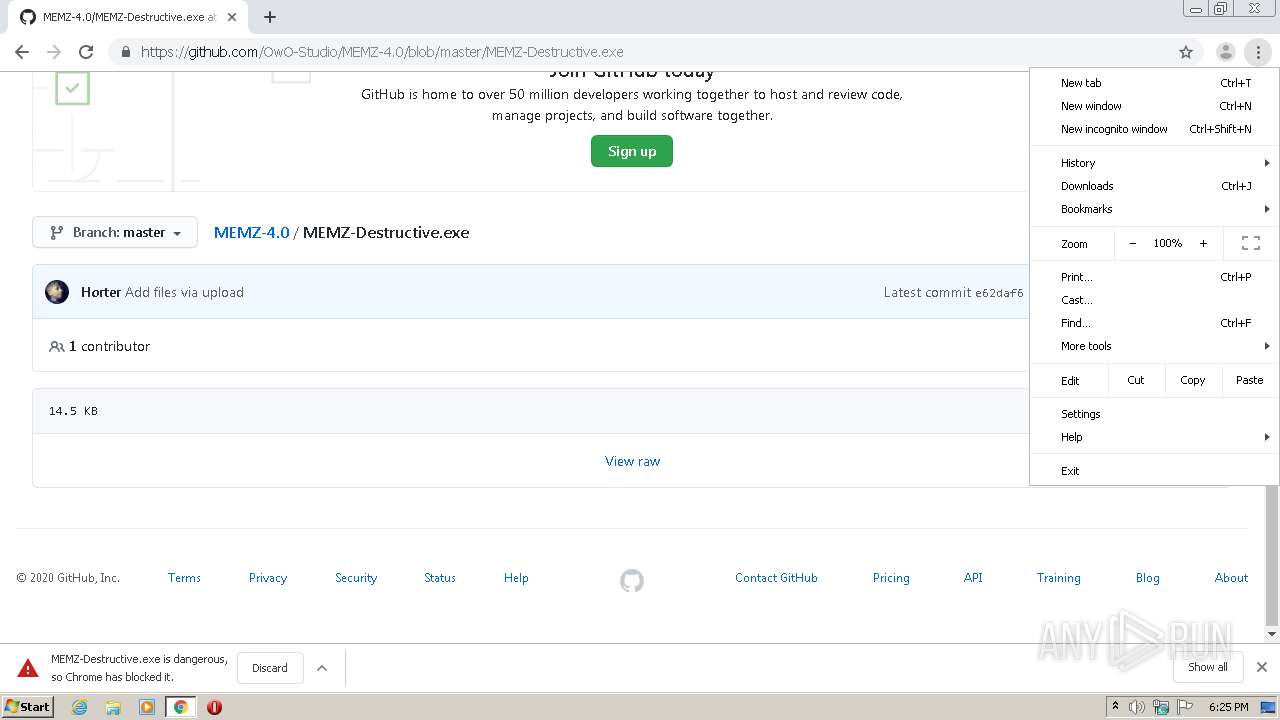Click the GitHub Octocat logo in footer
The height and width of the screenshot is (720, 1280).
pos(632,580)
